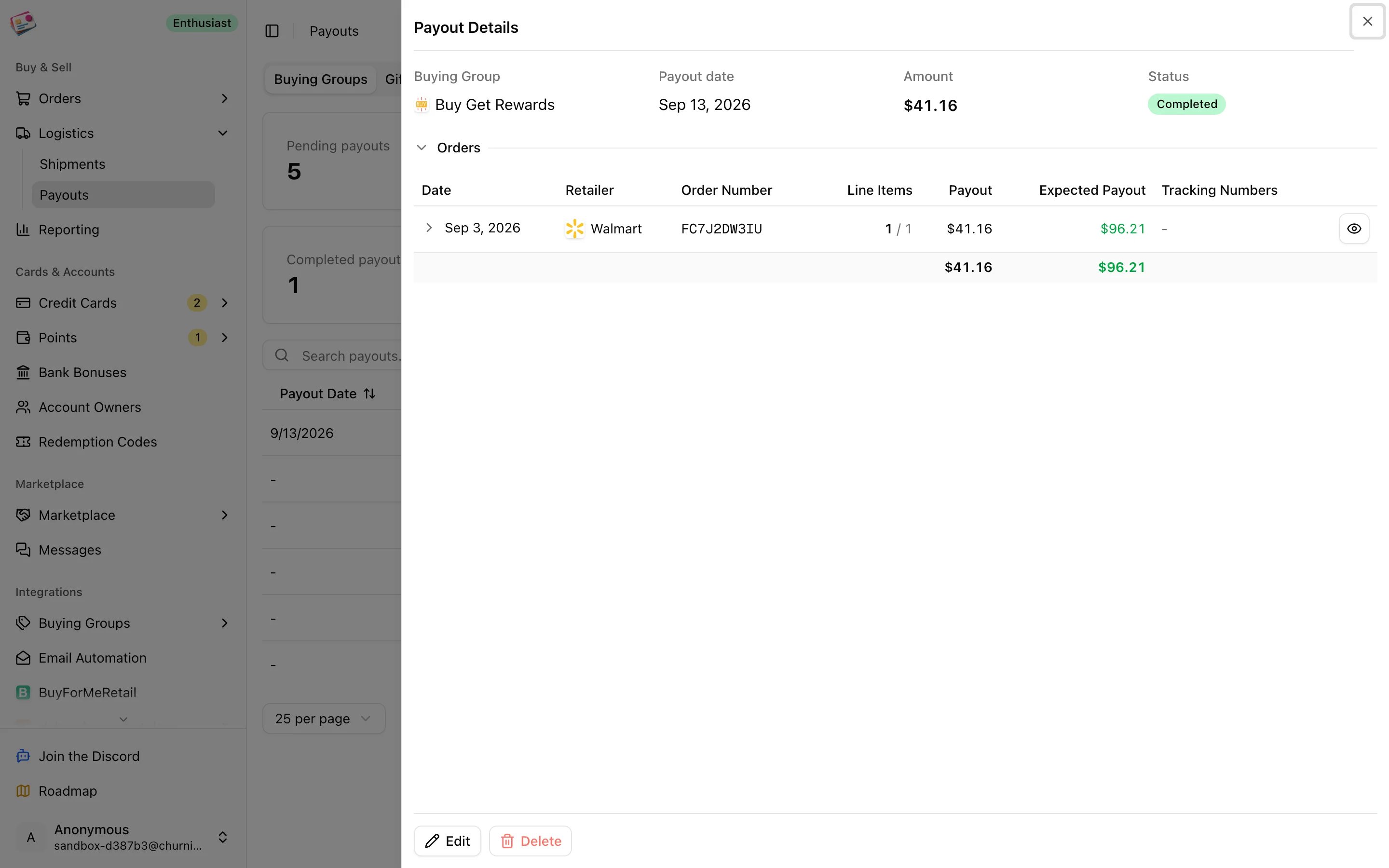Image resolution: width=1389 pixels, height=868 pixels.
Task: Collapse the Logistics chevron
Action: (223, 133)
